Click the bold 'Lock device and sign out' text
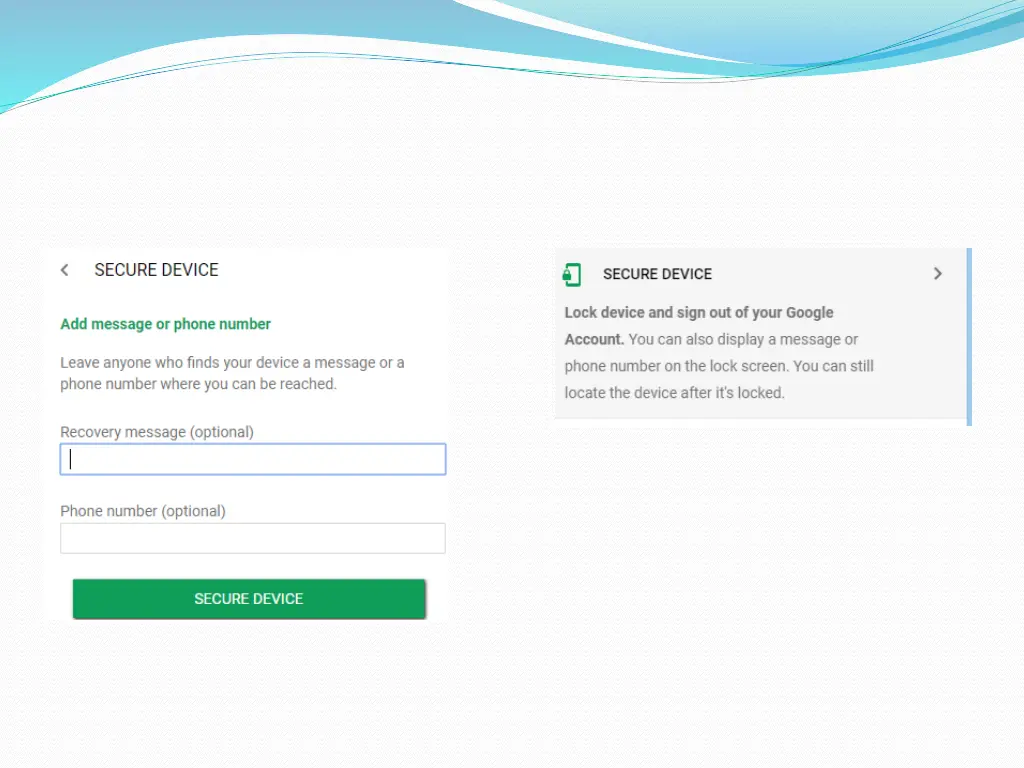The width and height of the screenshot is (1024, 768). (698, 313)
